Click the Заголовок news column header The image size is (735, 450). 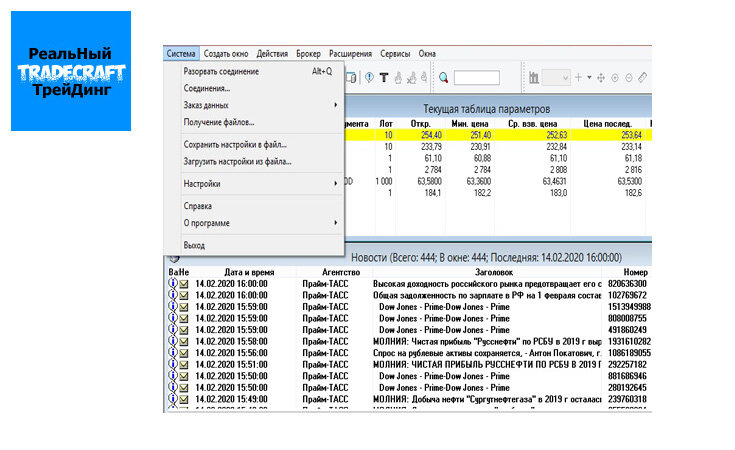tap(494, 272)
